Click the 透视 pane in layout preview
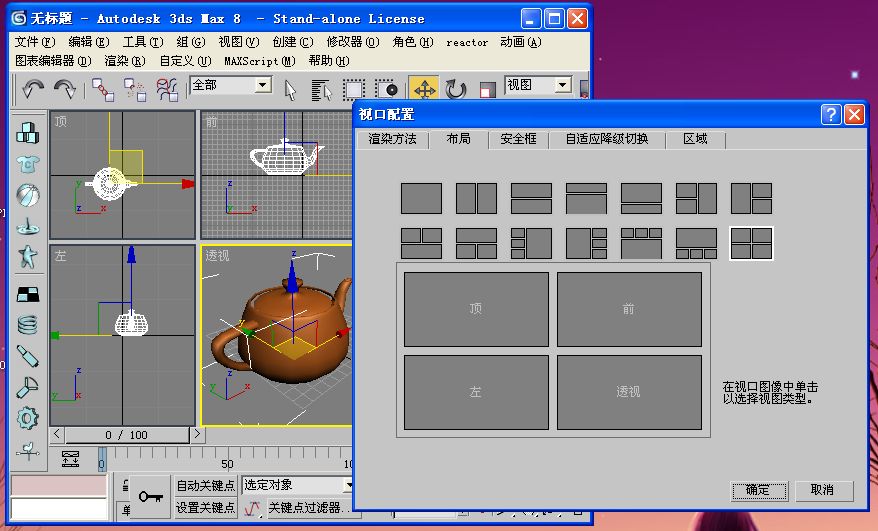The height and width of the screenshot is (531, 878). pyautogui.click(x=629, y=392)
